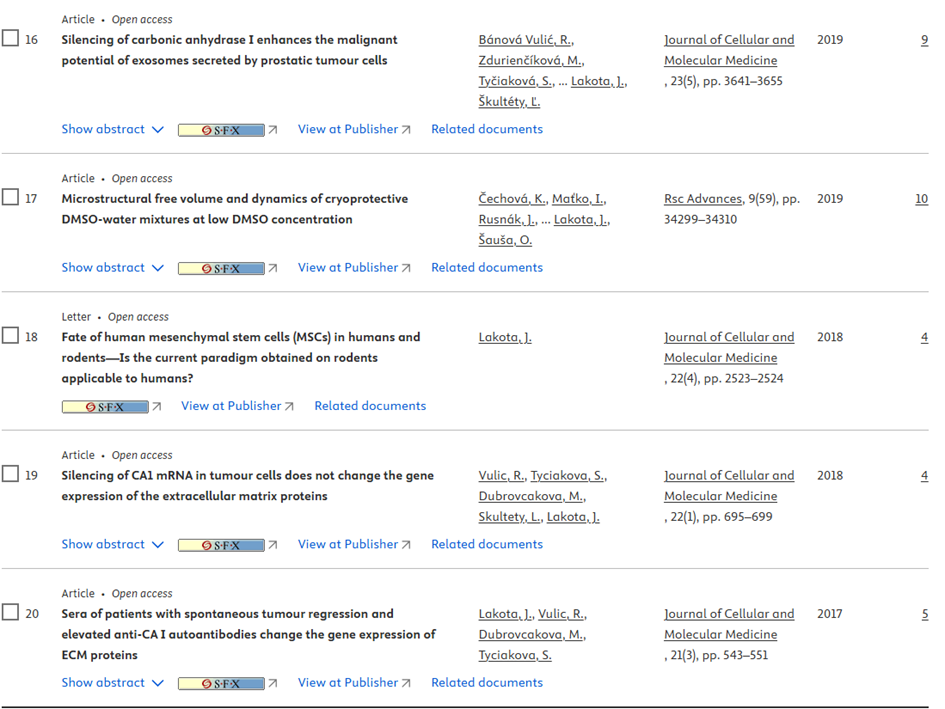This screenshot has height=709, width=945.
Task: Tick the checkbox for result 18
Action: (x=10, y=336)
